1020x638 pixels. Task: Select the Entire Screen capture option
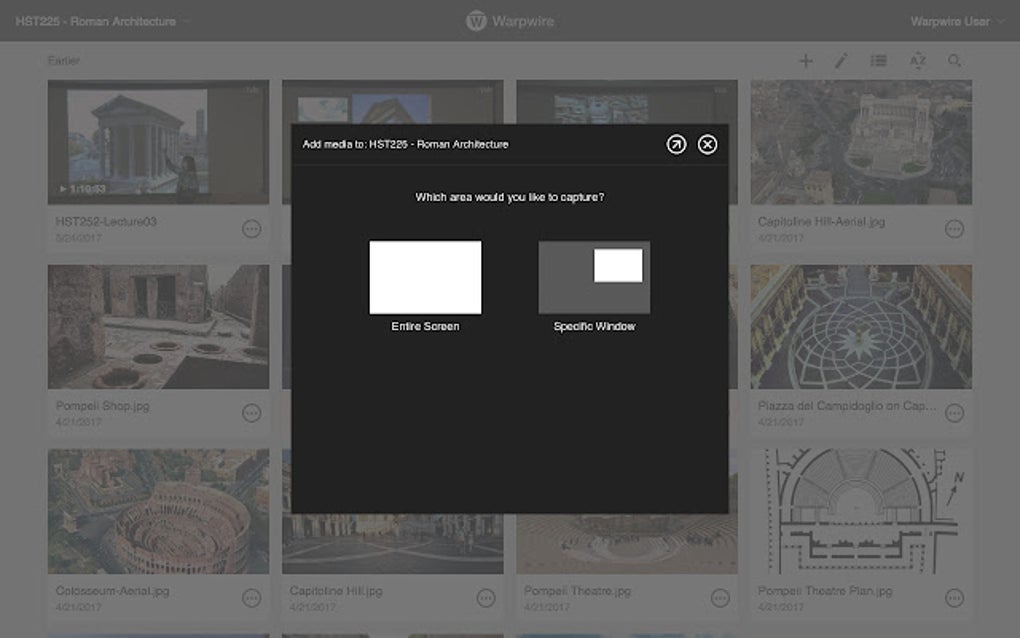pos(425,277)
